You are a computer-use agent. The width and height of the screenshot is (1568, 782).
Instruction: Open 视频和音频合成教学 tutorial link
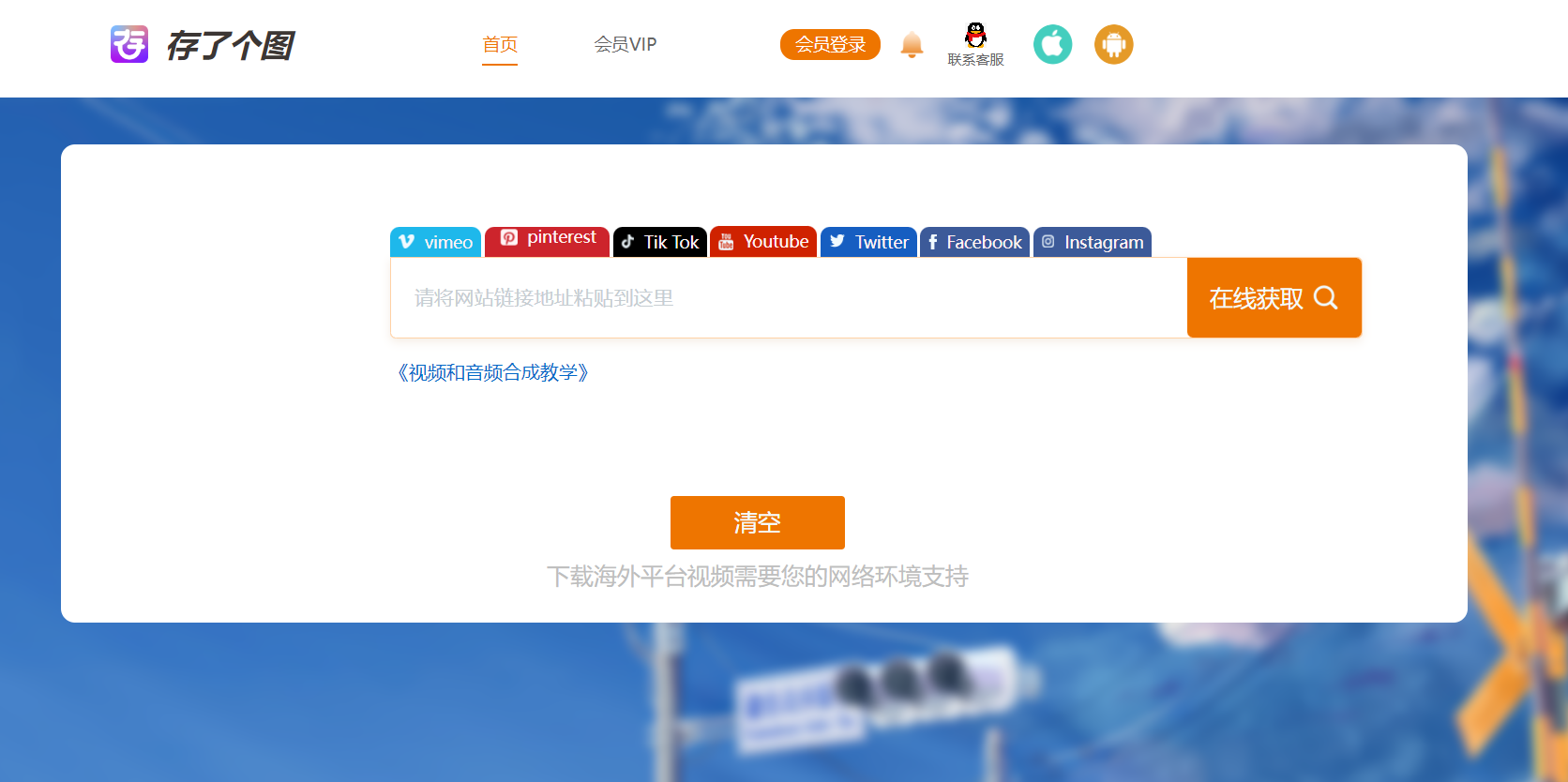point(493,372)
